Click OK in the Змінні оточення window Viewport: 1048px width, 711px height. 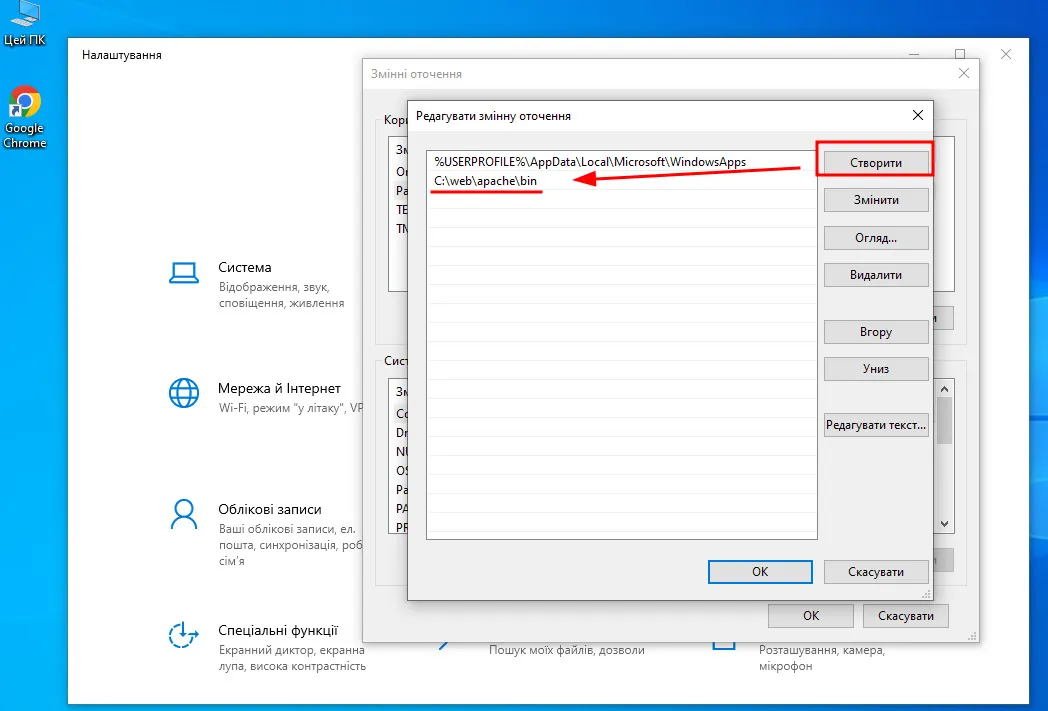[x=811, y=616]
